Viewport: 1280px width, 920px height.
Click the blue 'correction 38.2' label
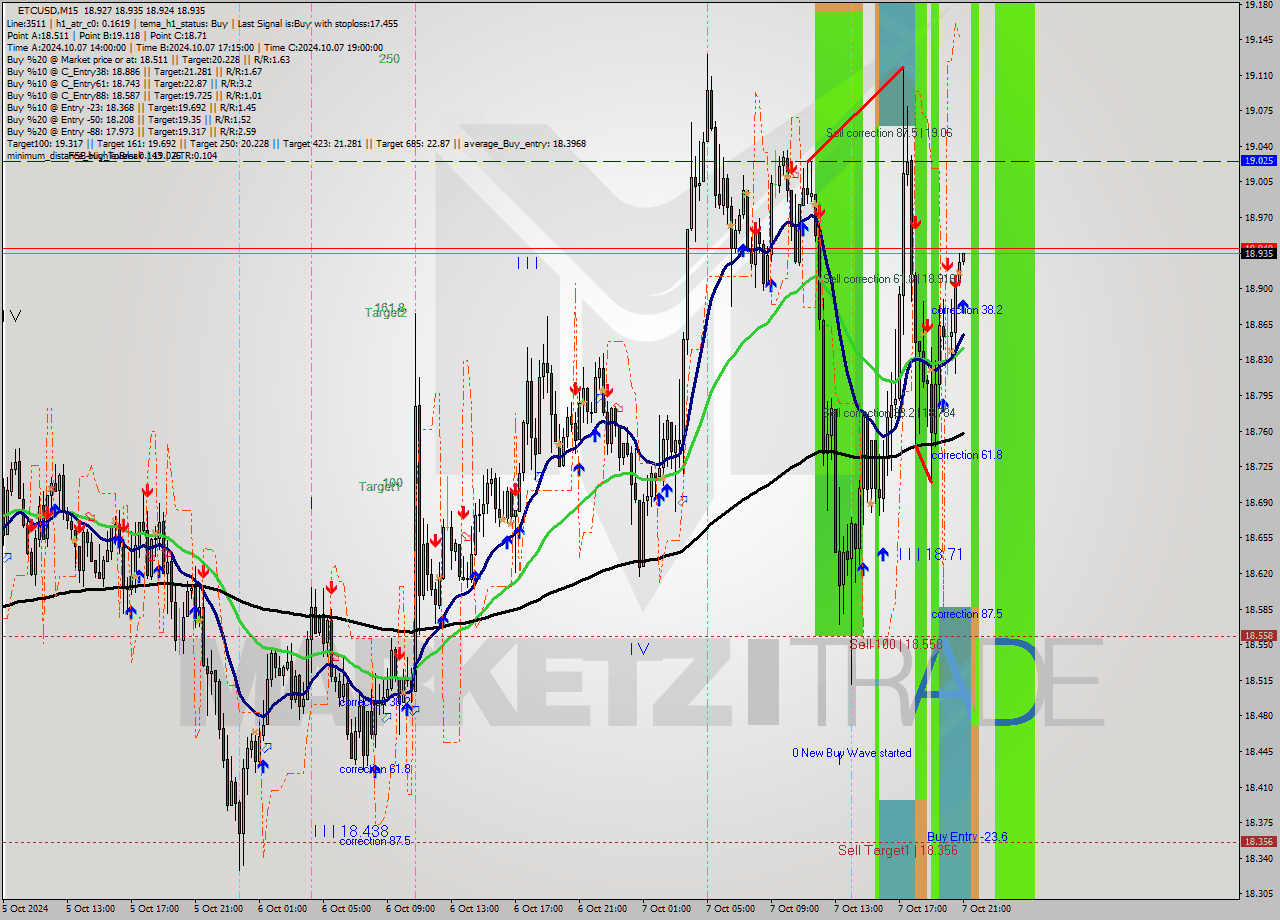click(x=967, y=310)
